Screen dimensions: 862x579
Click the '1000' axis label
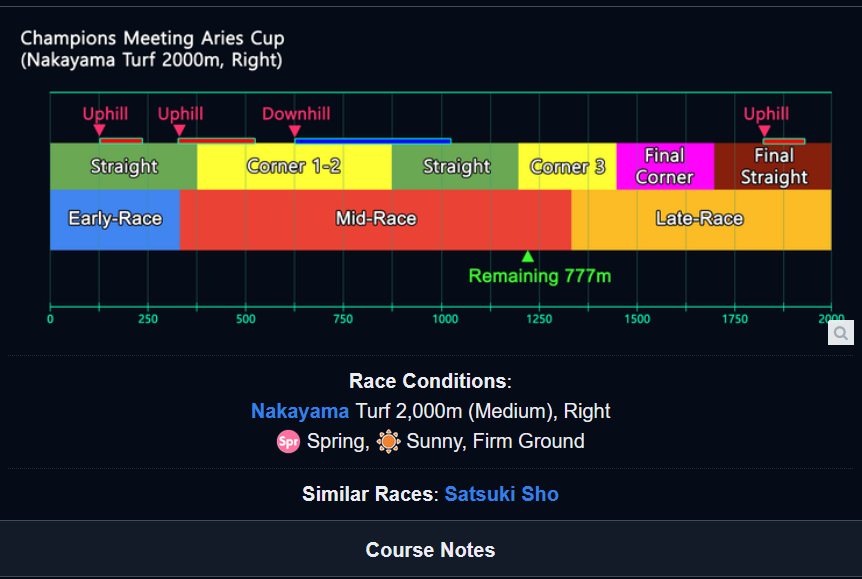tap(445, 319)
